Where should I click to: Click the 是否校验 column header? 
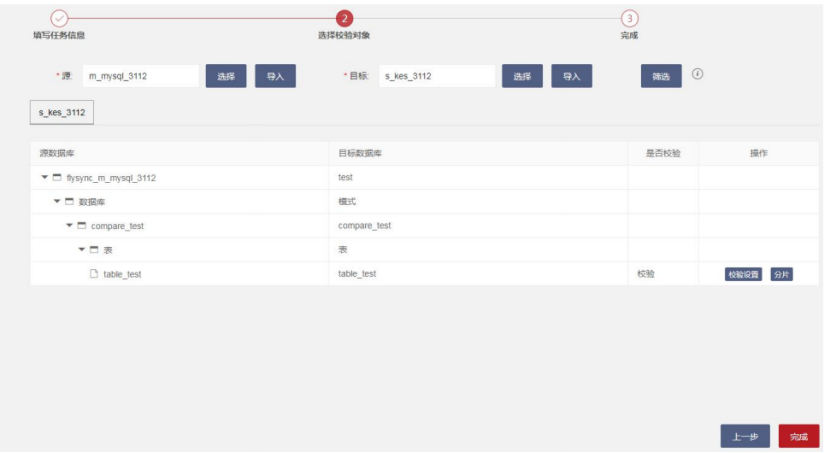click(x=663, y=153)
